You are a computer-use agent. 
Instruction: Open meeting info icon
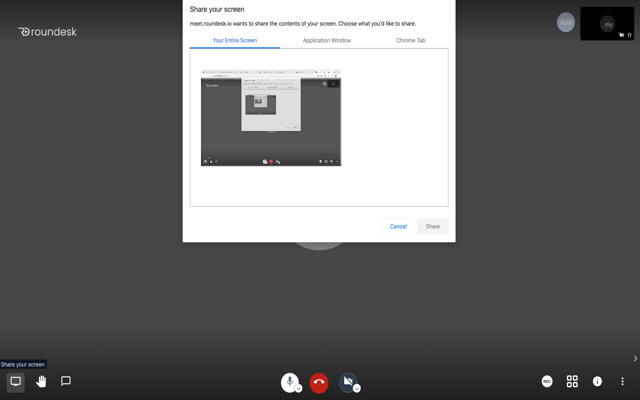coord(597,381)
